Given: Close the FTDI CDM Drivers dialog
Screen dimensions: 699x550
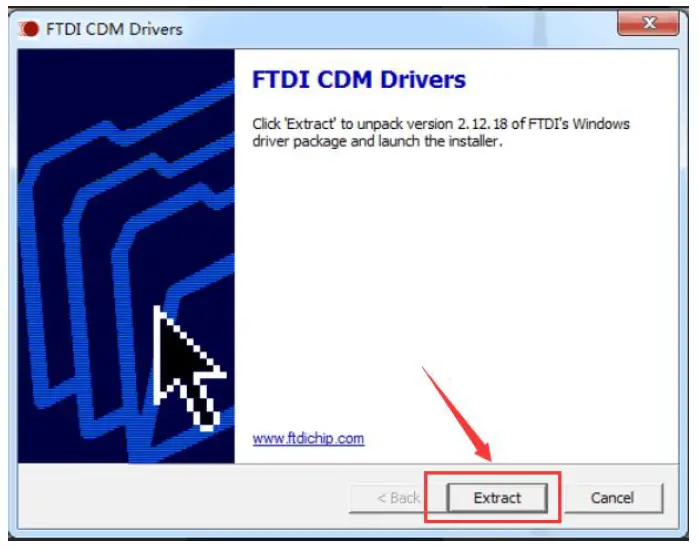Looking at the screenshot, I should tap(648, 23).
